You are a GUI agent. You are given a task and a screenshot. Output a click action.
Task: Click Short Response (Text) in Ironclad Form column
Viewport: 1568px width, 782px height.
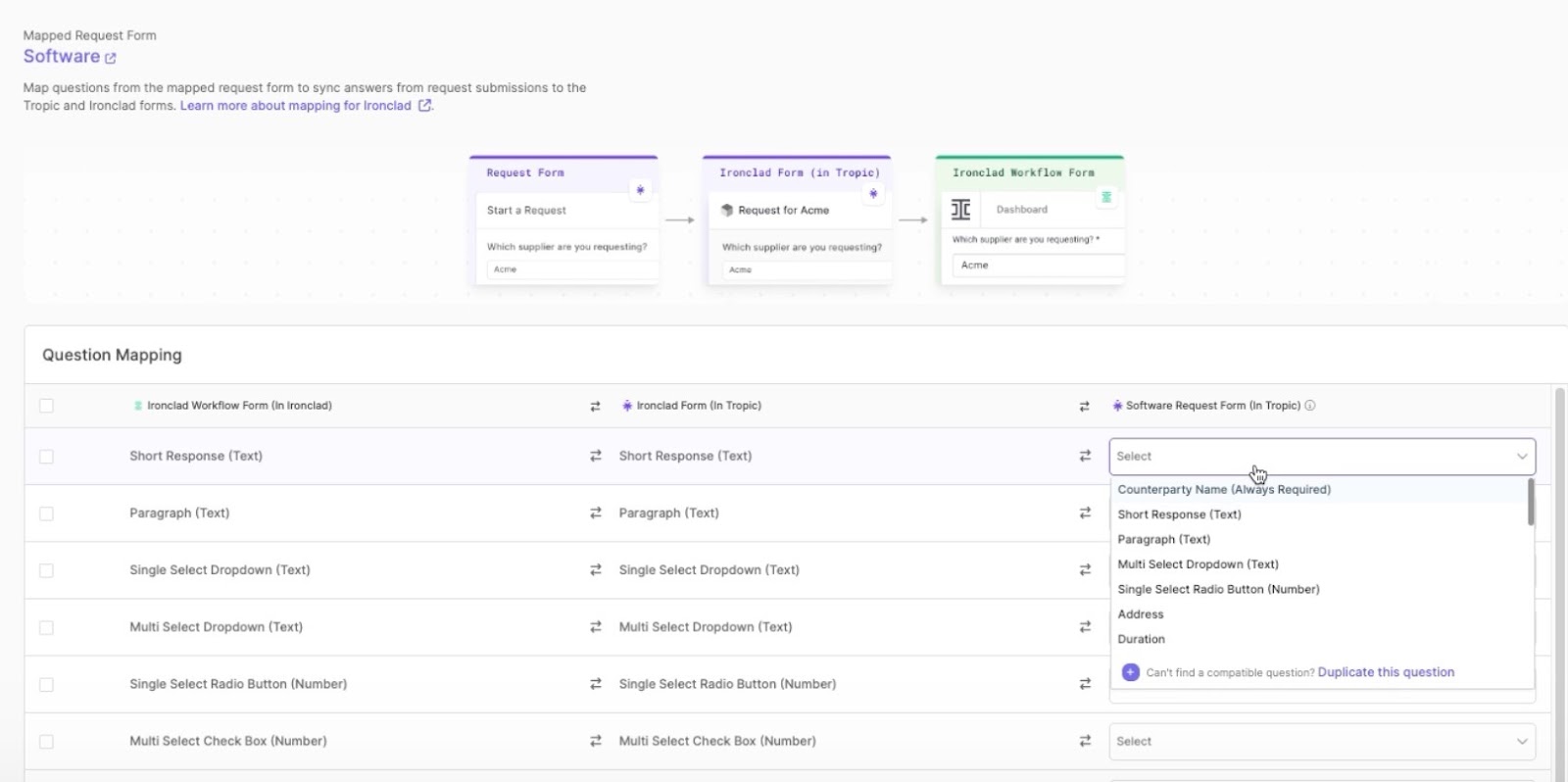pos(685,456)
